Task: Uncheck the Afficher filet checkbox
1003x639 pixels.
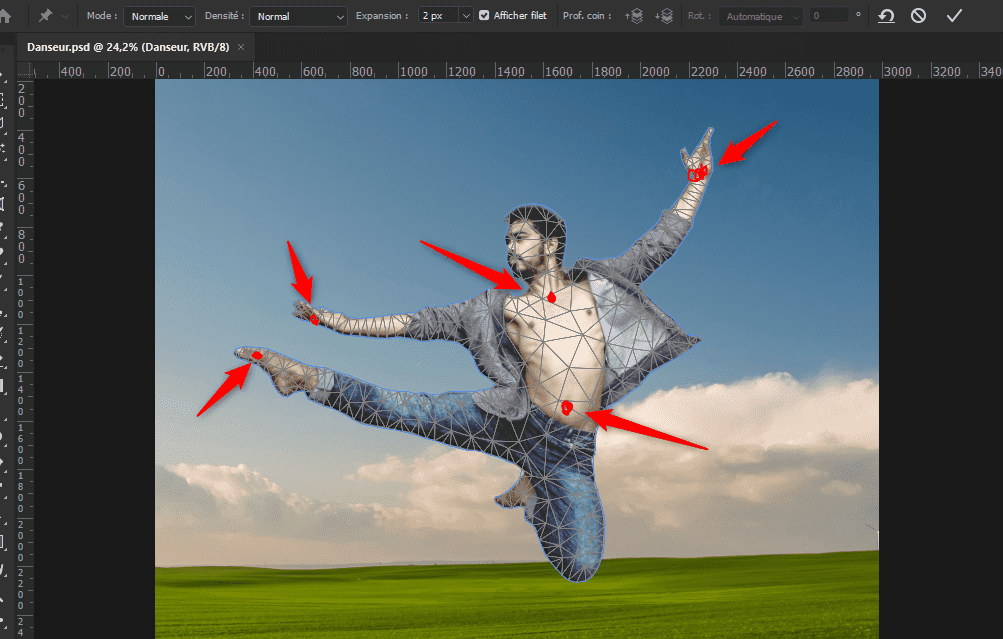Action: (x=484, y=15)
